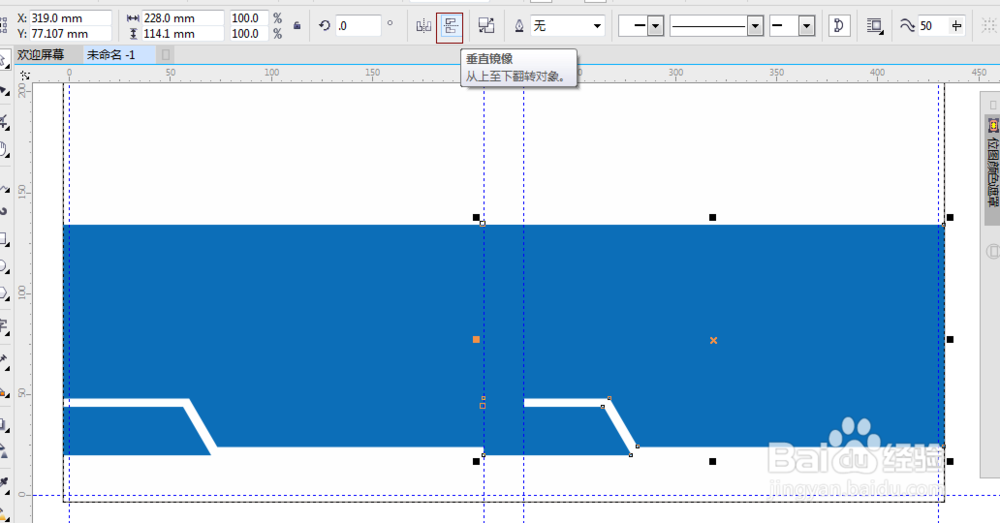The height and width of the screenshot is (523, 1000).
Task: Switch to the 欢迎屏幕 tab
Action: [x=41, y=55]
